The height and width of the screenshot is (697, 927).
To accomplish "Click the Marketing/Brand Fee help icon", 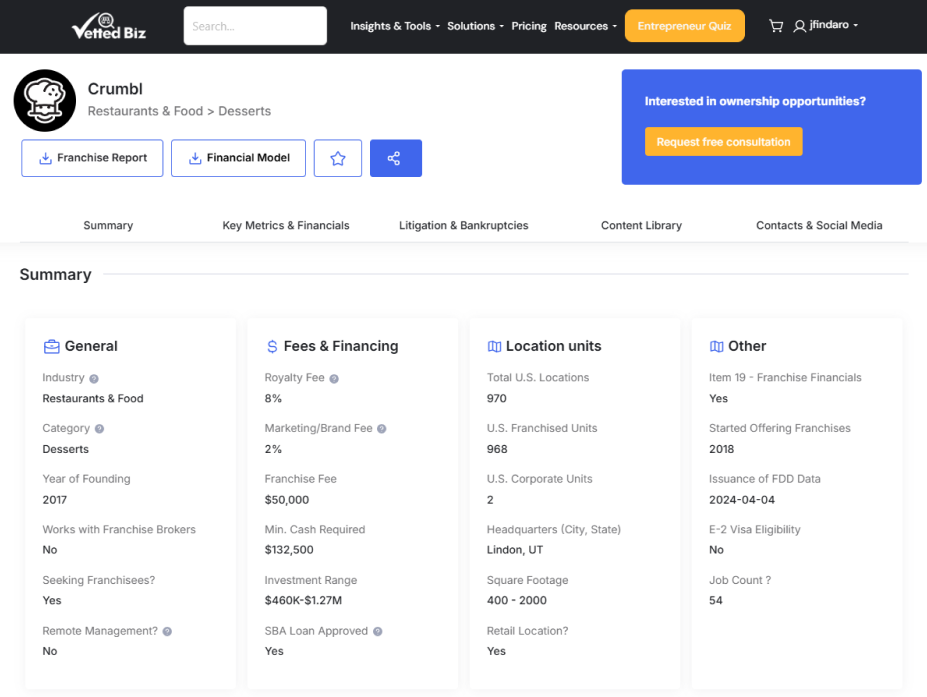I will tap(382, 429).
